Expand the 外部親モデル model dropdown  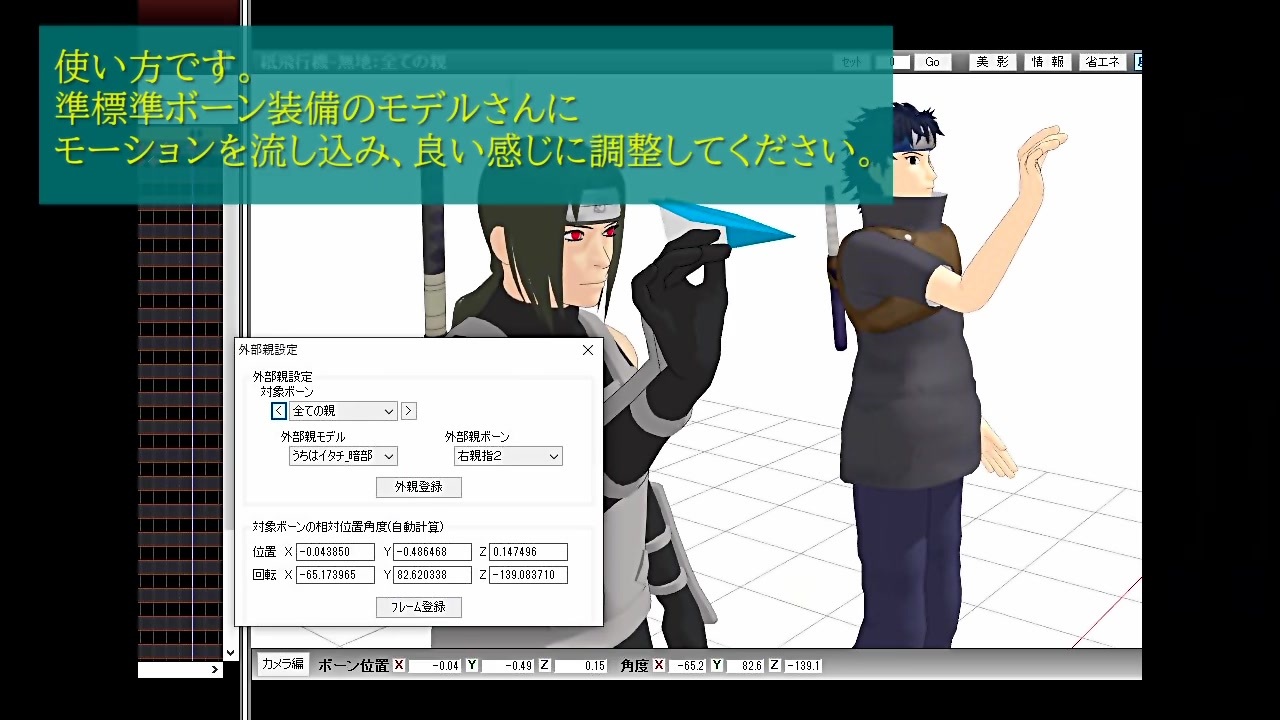point(343,456)
